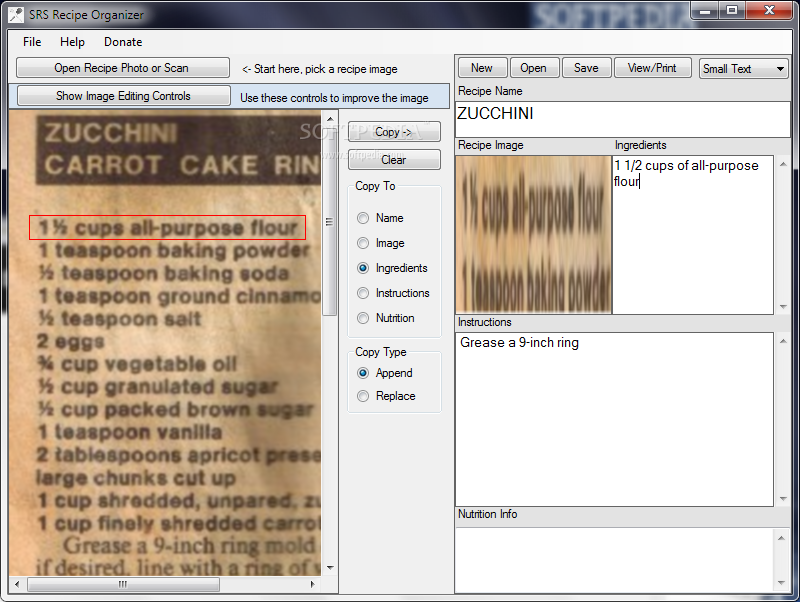800x602 pixels.
Task: Click Ingredients box scroll down arrow
Action: pyautogui.click(x=783, y=307)
